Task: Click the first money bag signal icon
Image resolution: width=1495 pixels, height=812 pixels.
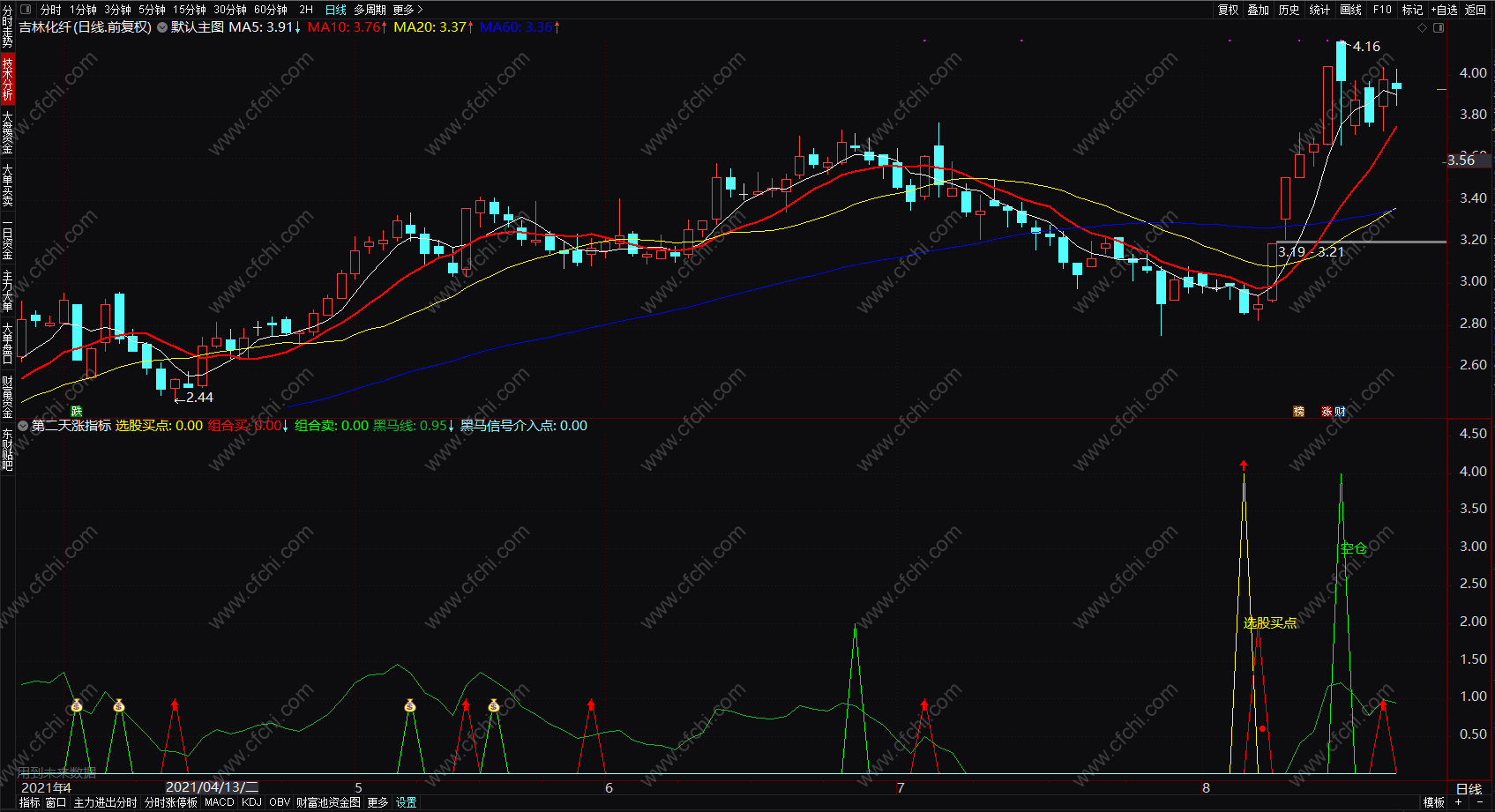Action: click(77, 706)
